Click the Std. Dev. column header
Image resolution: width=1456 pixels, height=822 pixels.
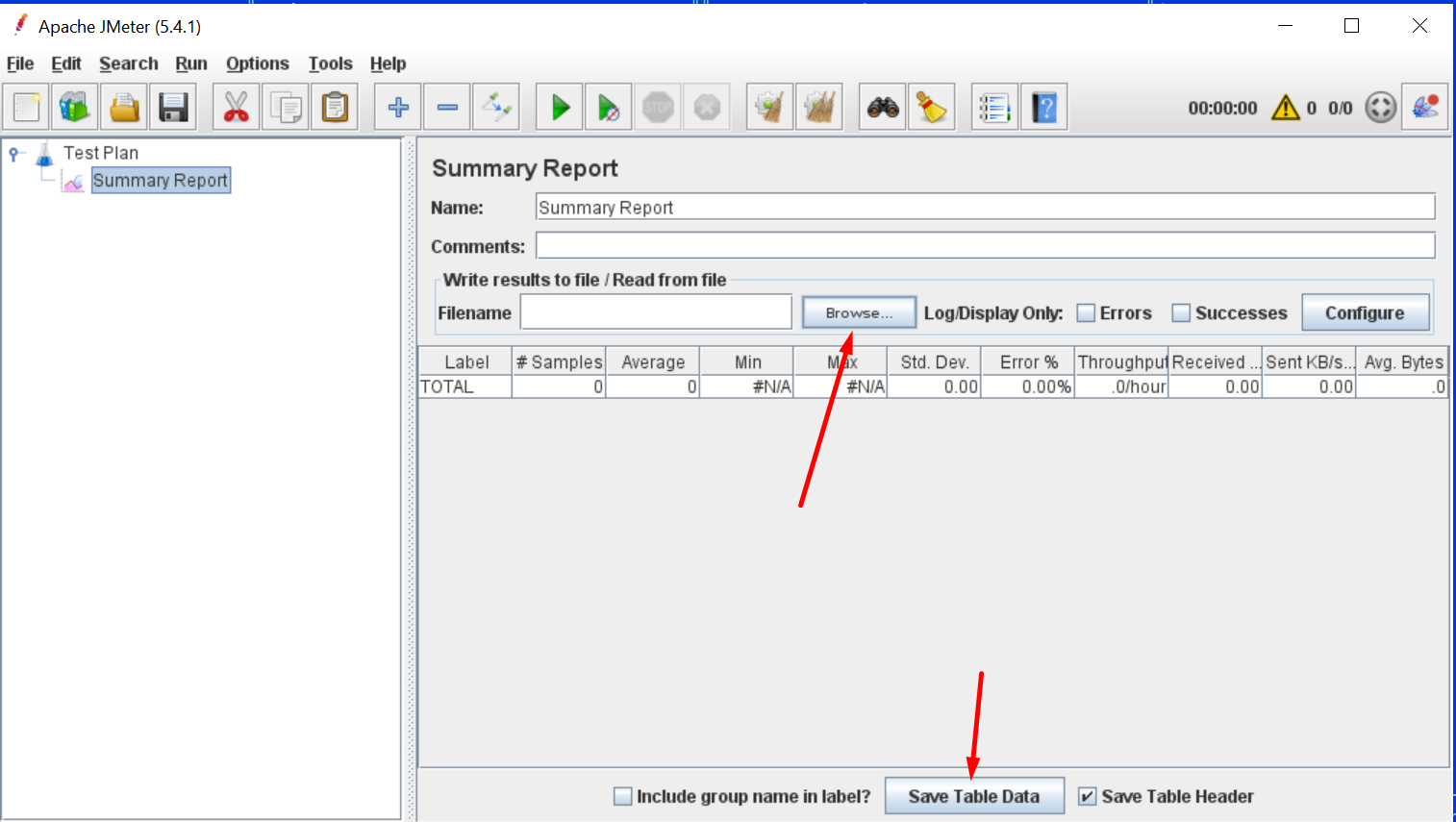(935, 361)
